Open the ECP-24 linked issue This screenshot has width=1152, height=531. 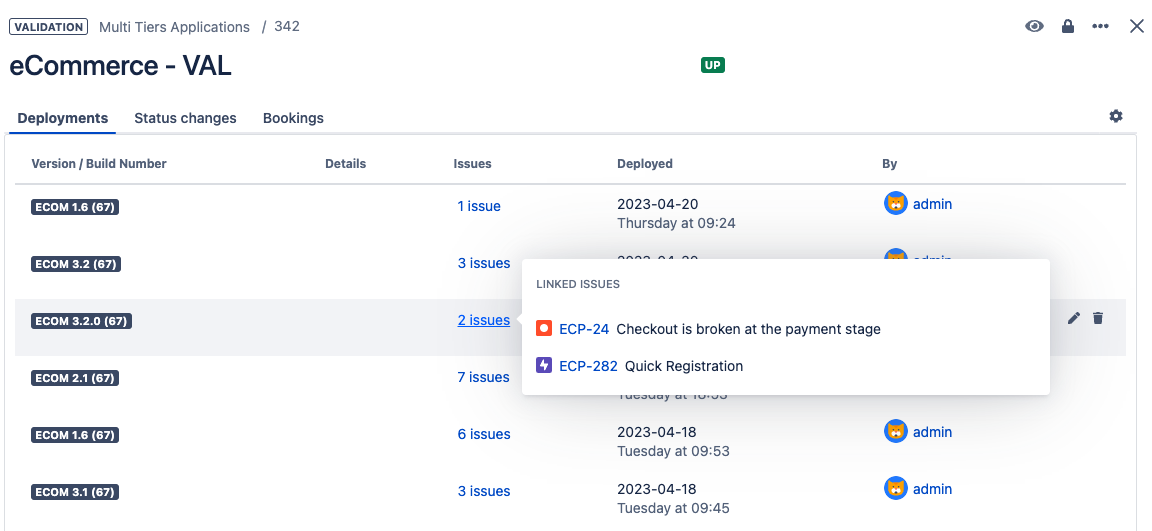pos(584,329)
